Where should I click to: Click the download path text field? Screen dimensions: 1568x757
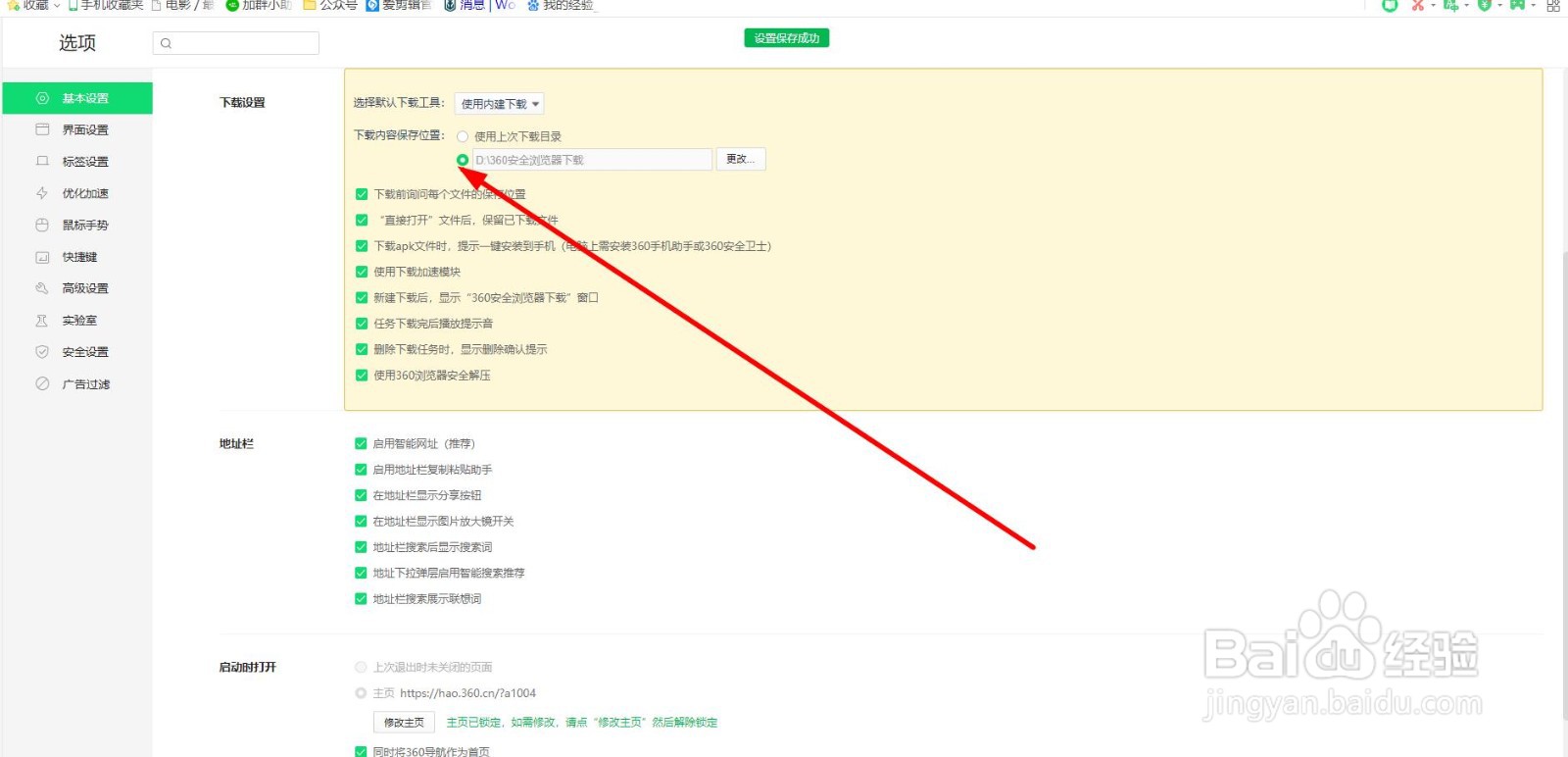click(x=592, y=160)
